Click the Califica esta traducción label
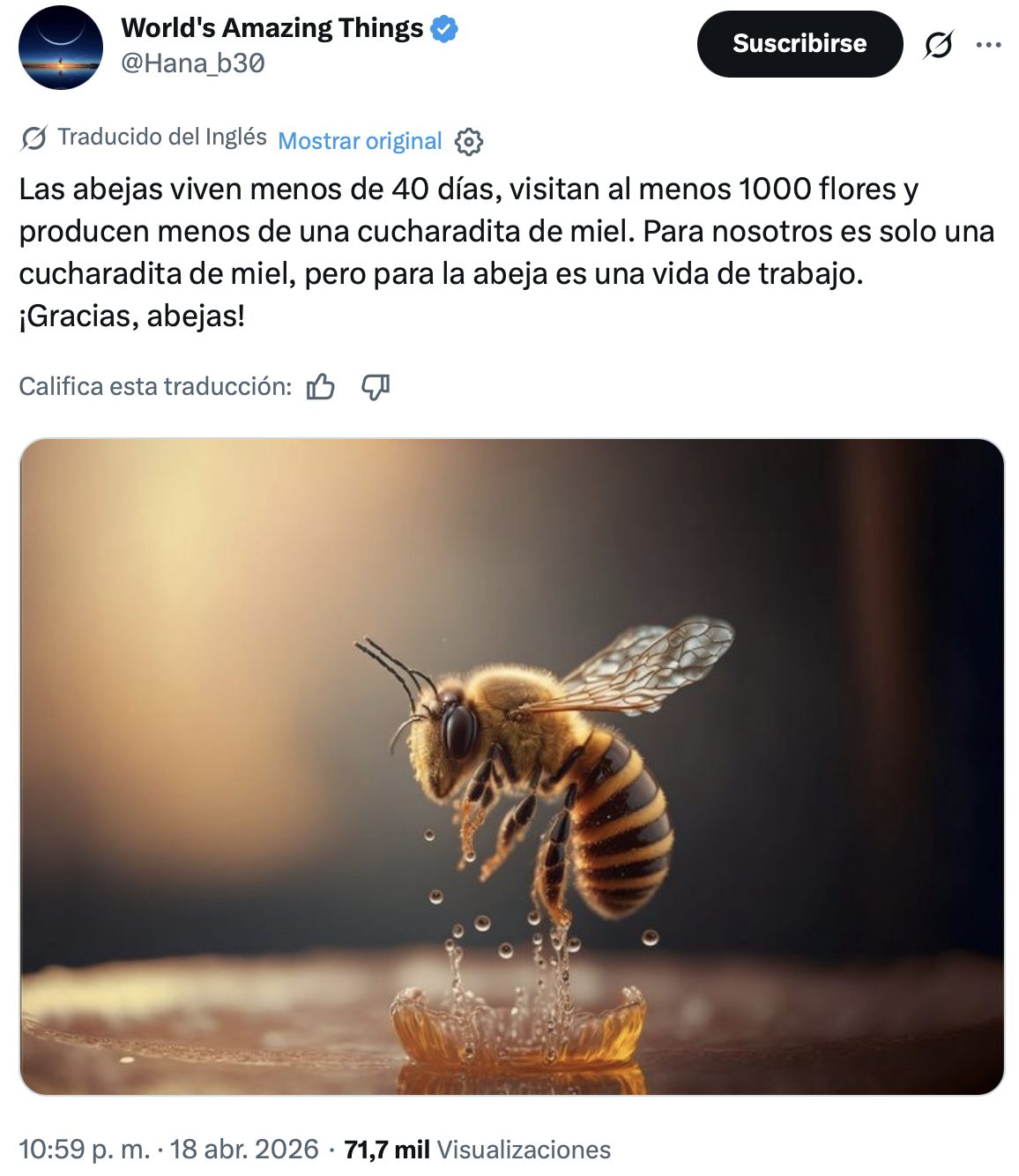The height and width of the screenshot is (1176, 1019). (155, 386)
